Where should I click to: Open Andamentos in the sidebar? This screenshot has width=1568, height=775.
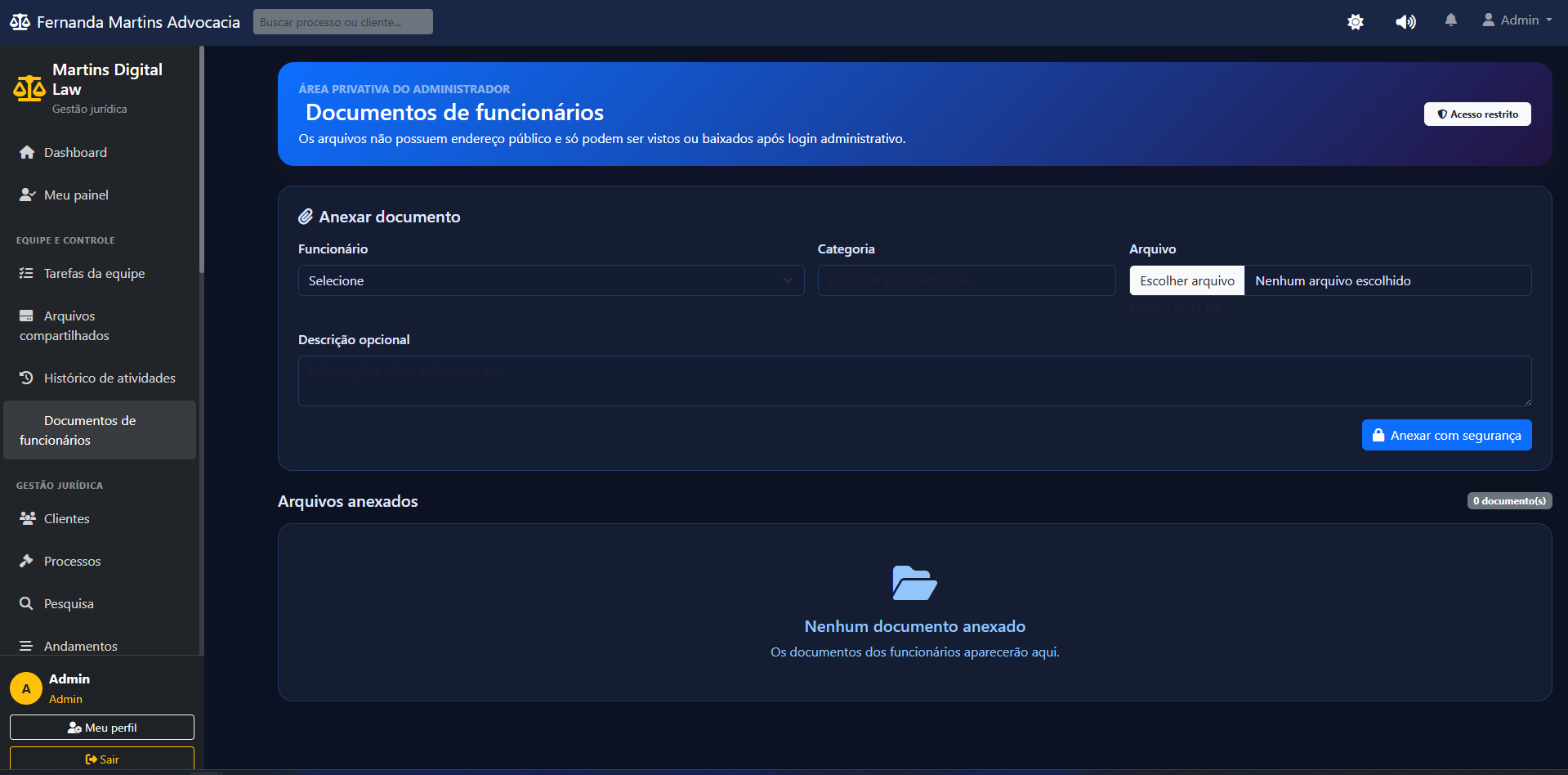tap(100, 646)
